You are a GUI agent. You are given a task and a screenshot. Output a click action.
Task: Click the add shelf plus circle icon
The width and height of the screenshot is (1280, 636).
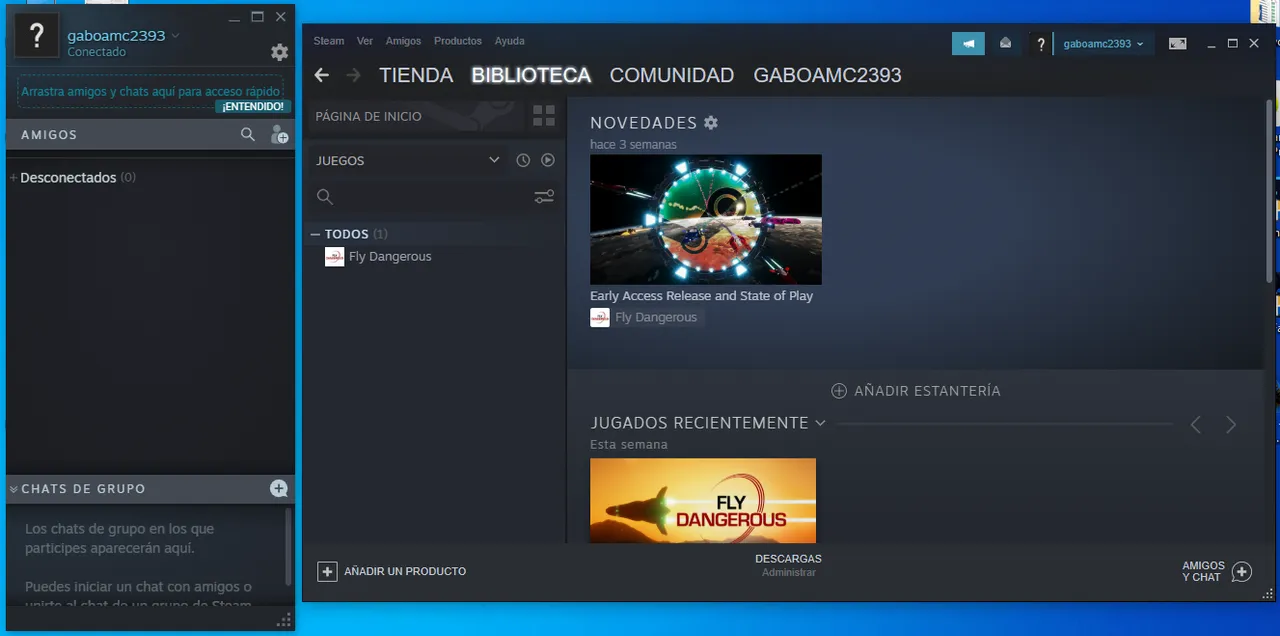(839, 391)
